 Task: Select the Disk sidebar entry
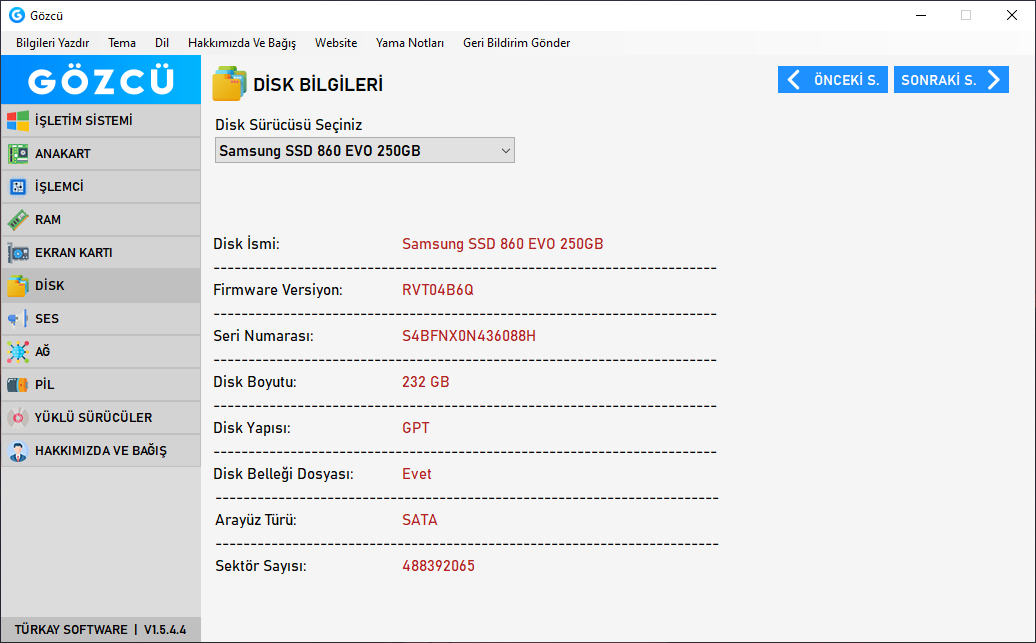tap(101, 285)
